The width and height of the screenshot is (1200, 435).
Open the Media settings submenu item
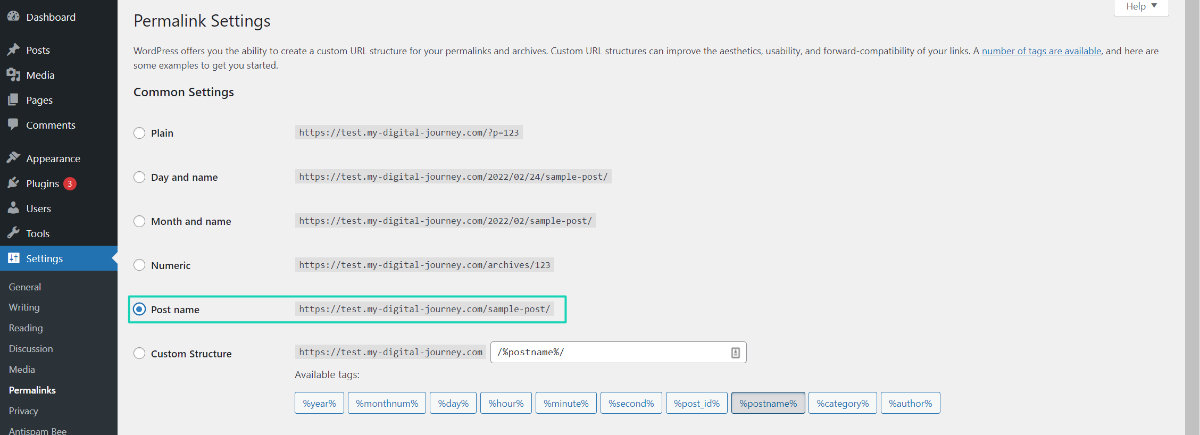22,369
